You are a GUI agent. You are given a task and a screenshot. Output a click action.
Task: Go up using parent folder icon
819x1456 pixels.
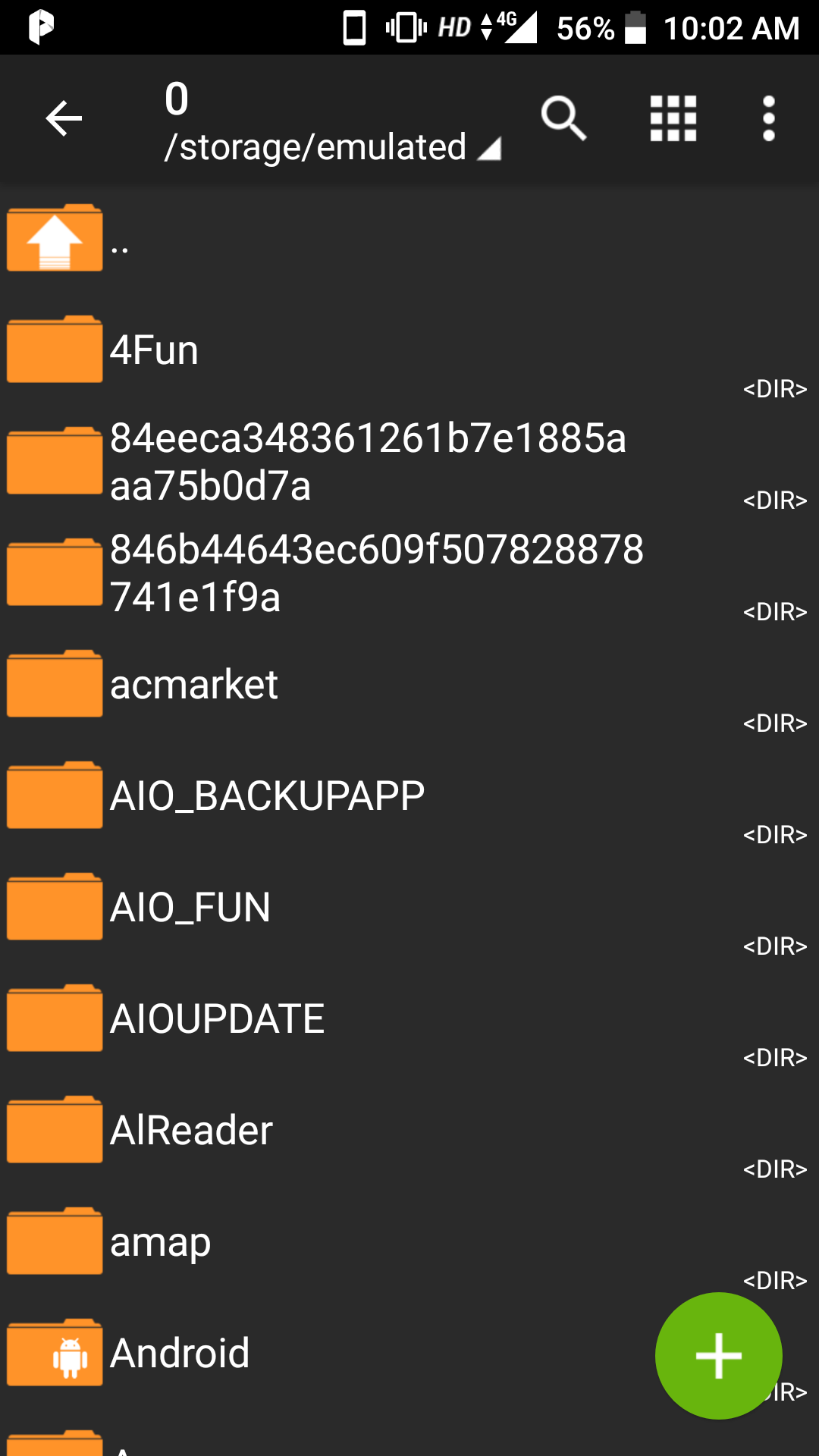tap(55, 238)
